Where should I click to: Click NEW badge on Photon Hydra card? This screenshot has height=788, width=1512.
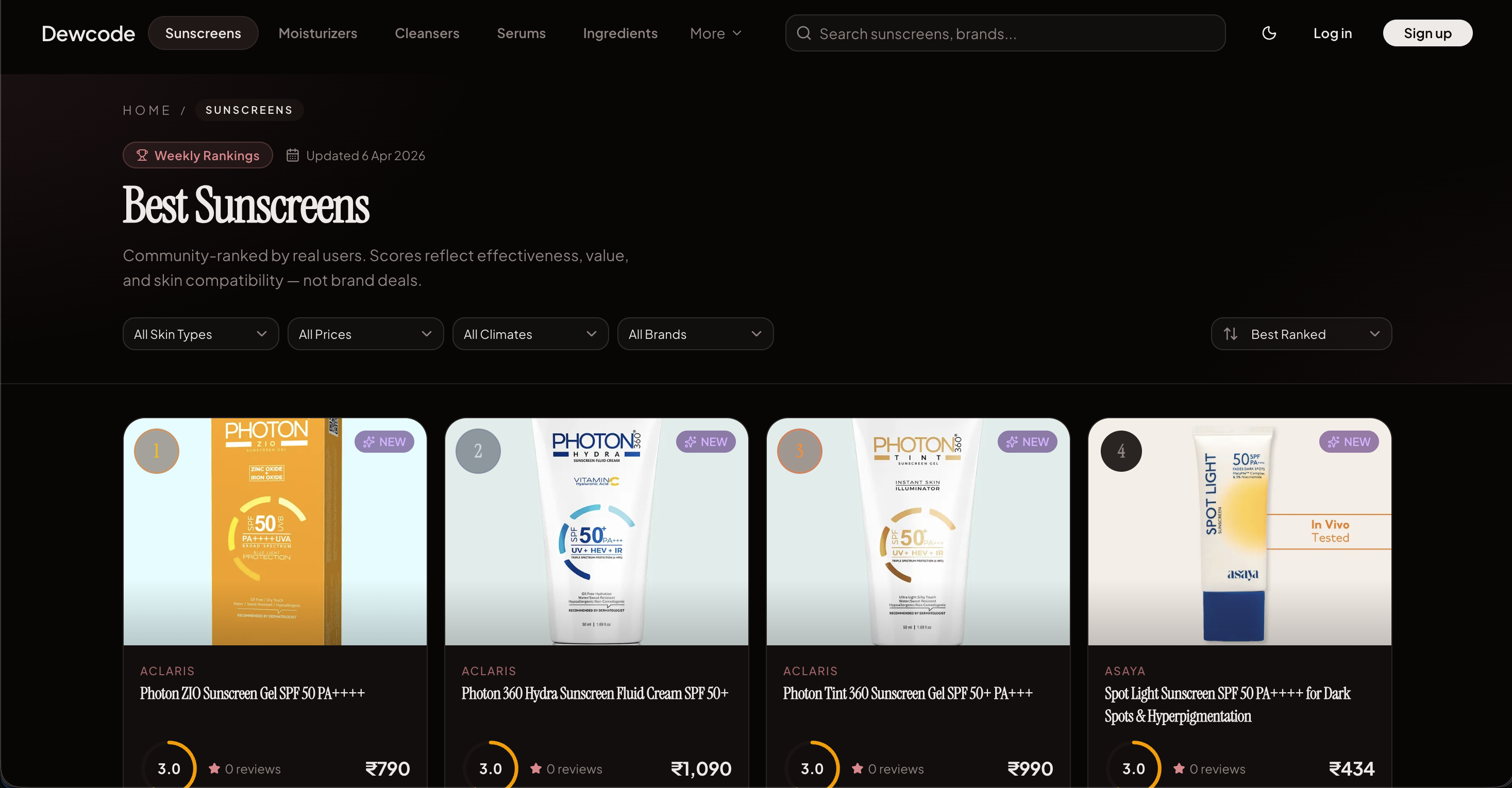point(705,442)
